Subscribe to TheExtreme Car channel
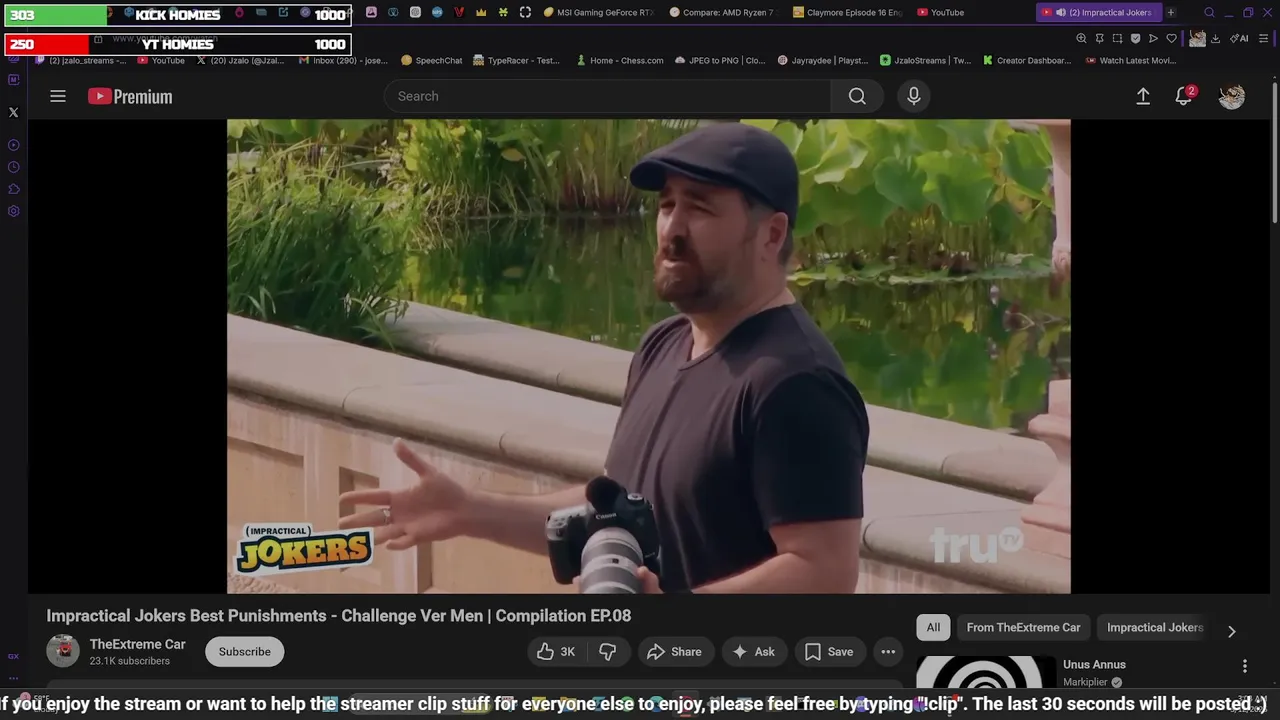Screen dimensions: 1280x720 pyautogui.click(x=245, y=652)
